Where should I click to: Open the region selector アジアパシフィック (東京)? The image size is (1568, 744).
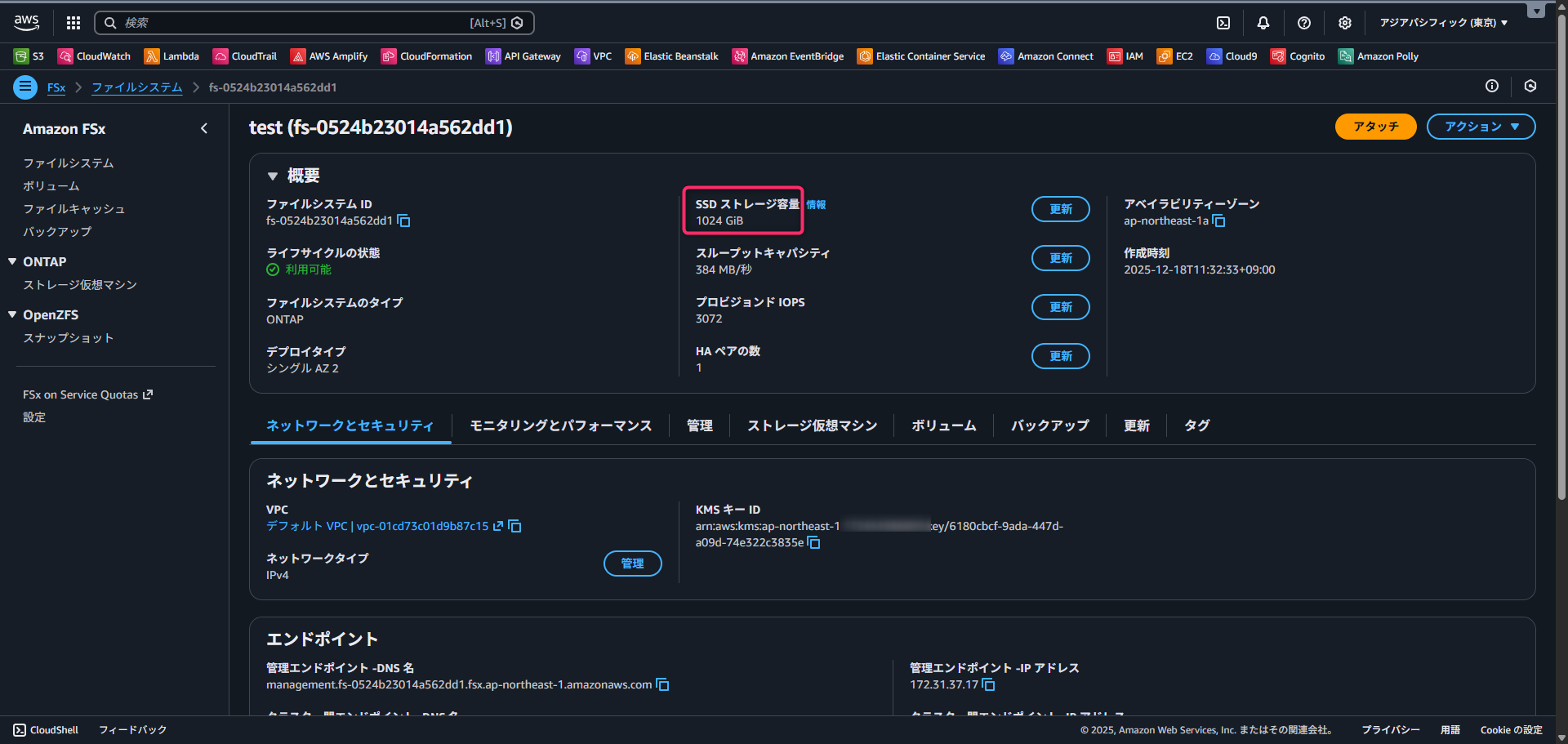click(1444, 23)
